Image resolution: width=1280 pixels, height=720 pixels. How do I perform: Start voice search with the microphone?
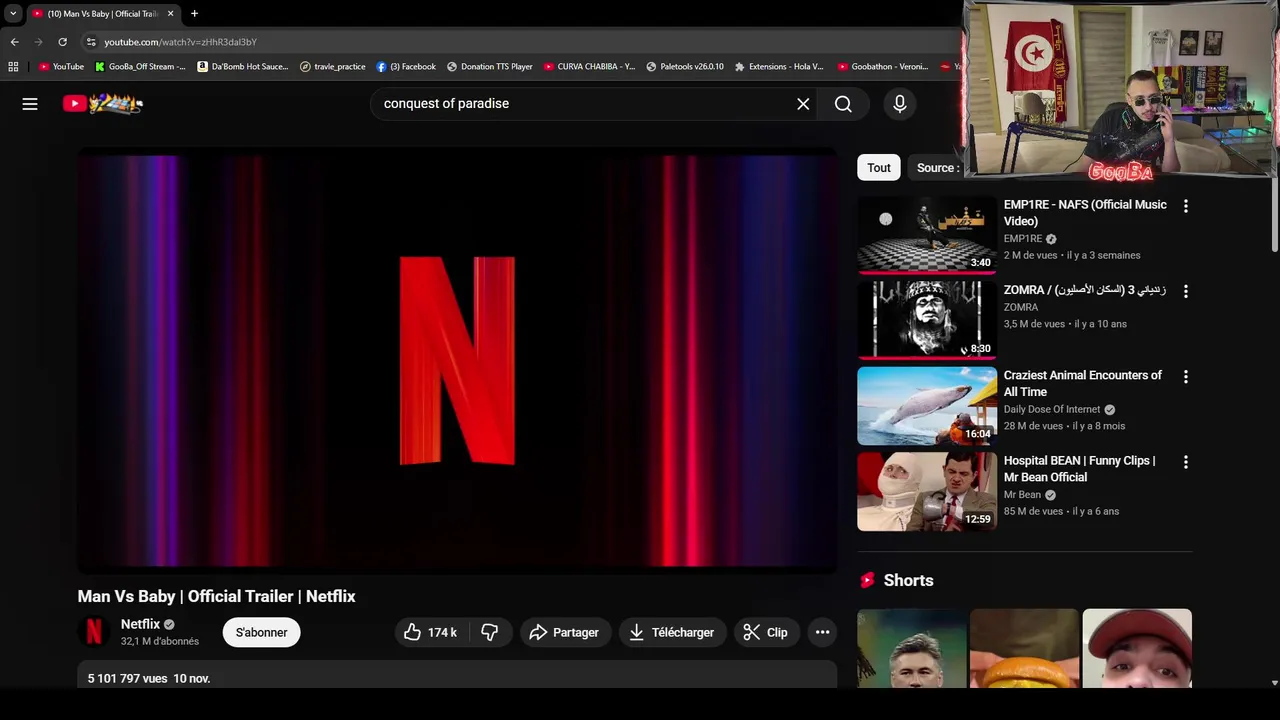[899, 104]
